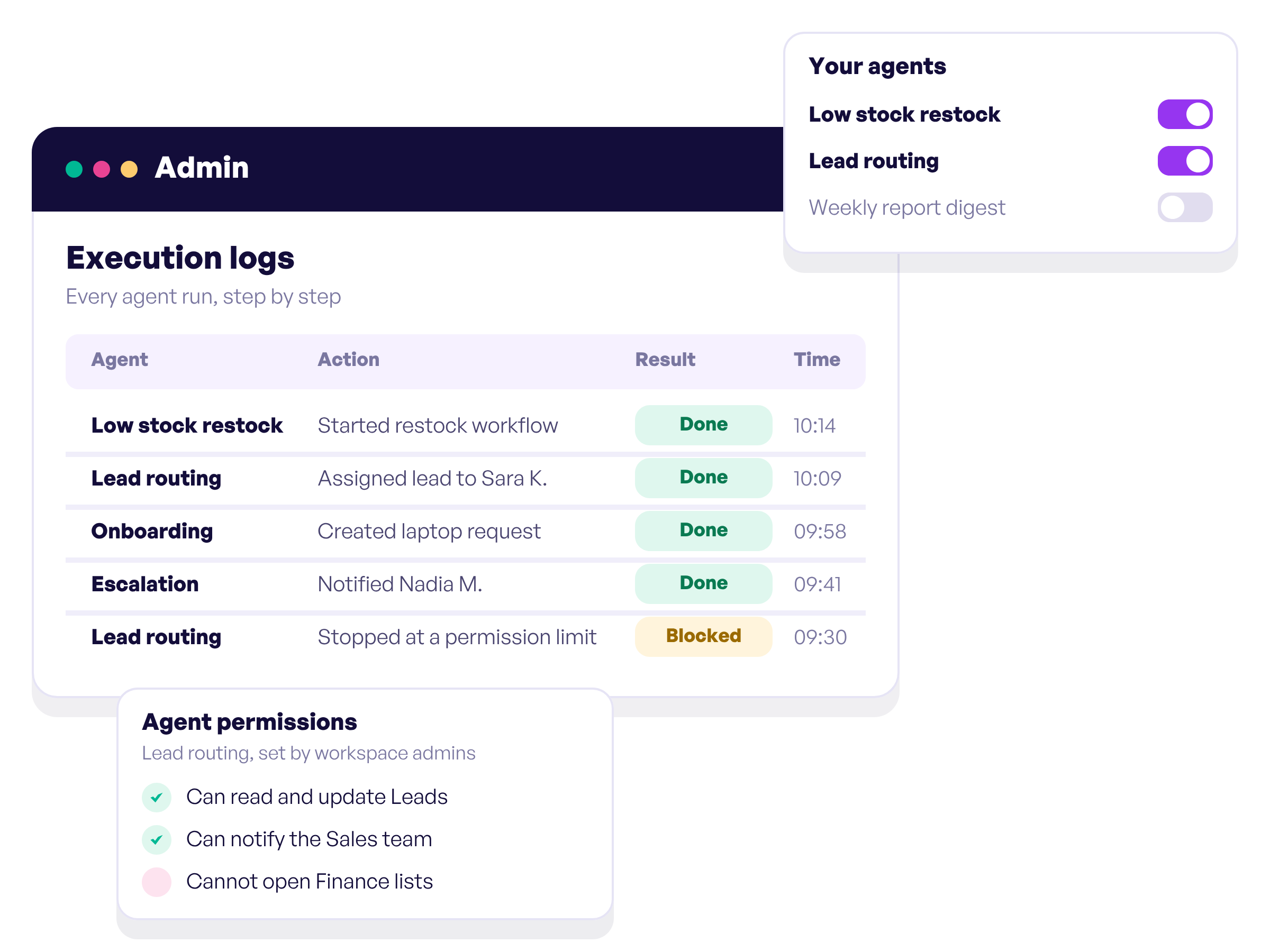Click the 09:58 time value
This screenshot has width=1270, height=952.
(820, 532)
